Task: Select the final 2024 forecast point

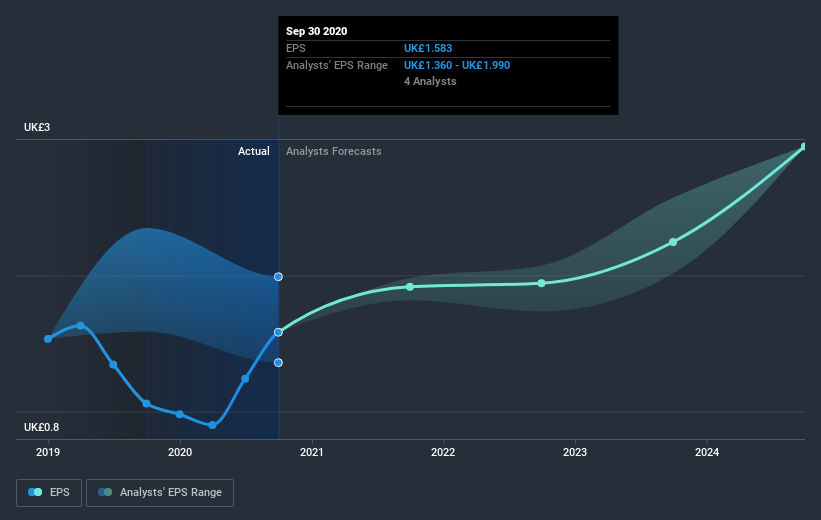Action: (804, 147)
